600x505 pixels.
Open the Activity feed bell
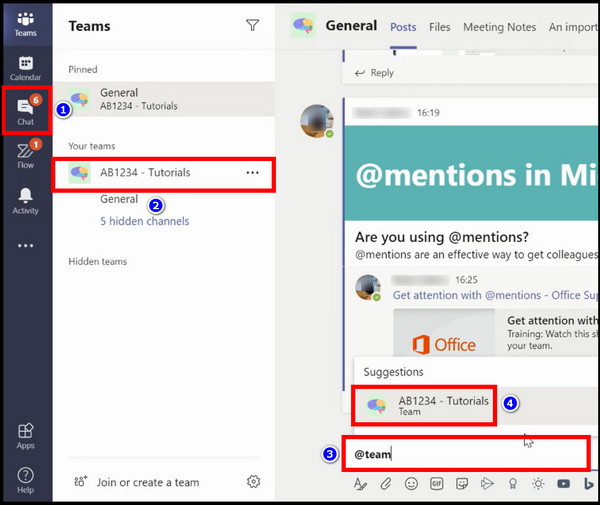tap(26, 201)
